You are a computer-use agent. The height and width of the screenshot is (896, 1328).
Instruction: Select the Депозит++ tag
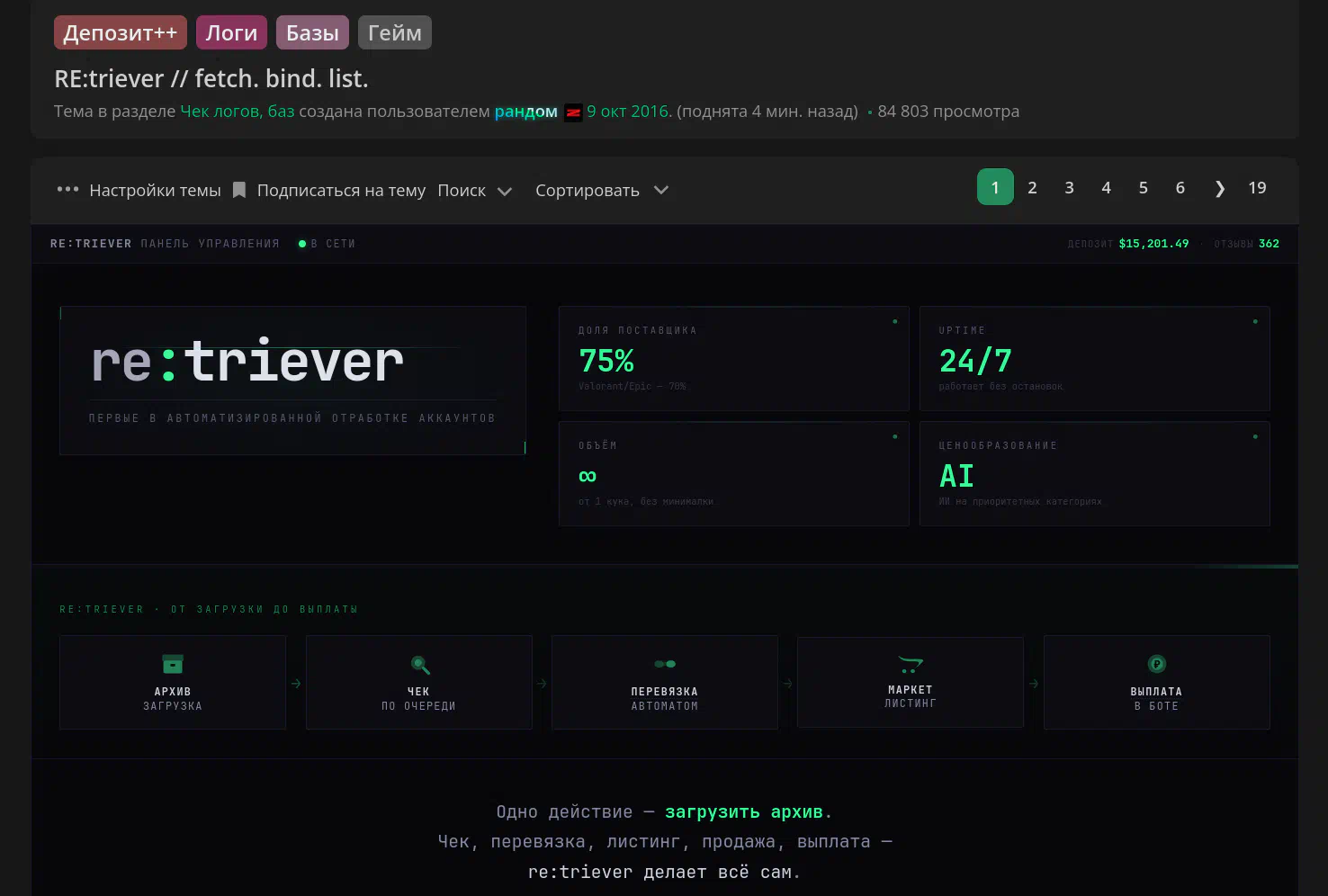121,33
